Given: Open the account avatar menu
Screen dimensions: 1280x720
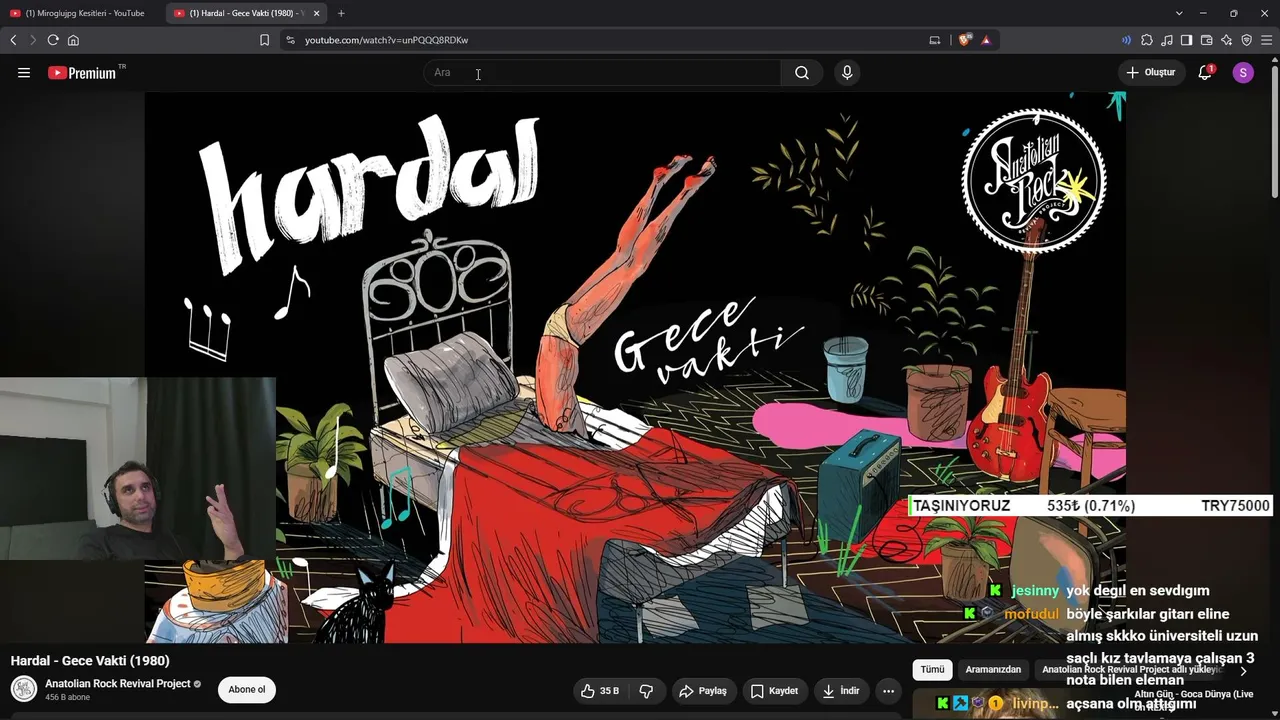Looking at the screenshot, I should 1243,72.
